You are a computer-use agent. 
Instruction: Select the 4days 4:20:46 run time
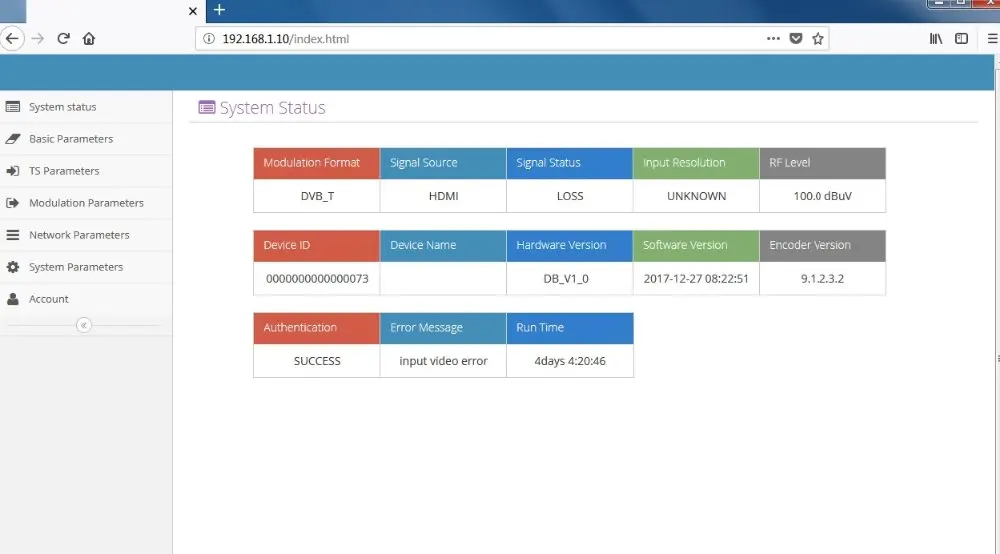(x=570, y=361)
